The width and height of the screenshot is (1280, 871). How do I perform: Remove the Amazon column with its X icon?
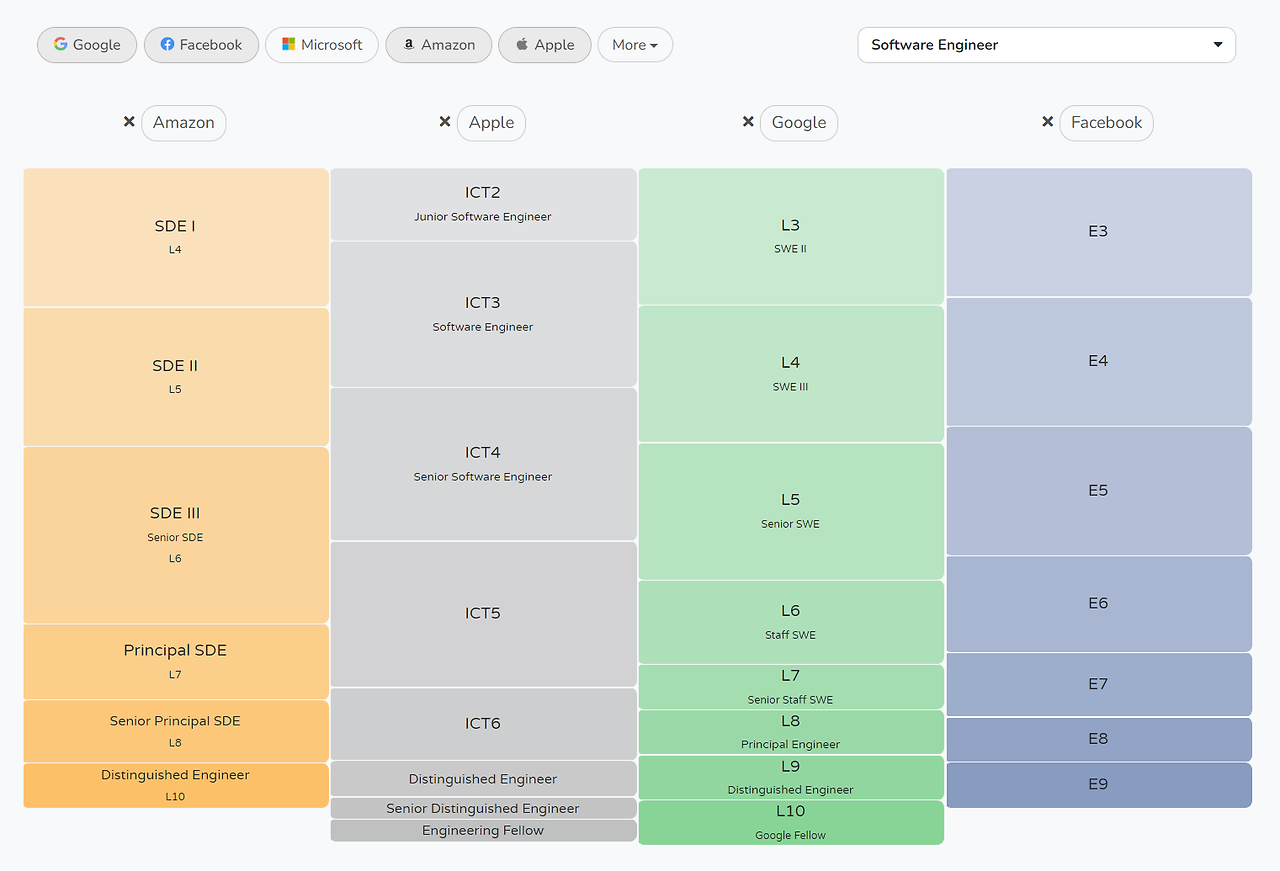click(129, 122)
